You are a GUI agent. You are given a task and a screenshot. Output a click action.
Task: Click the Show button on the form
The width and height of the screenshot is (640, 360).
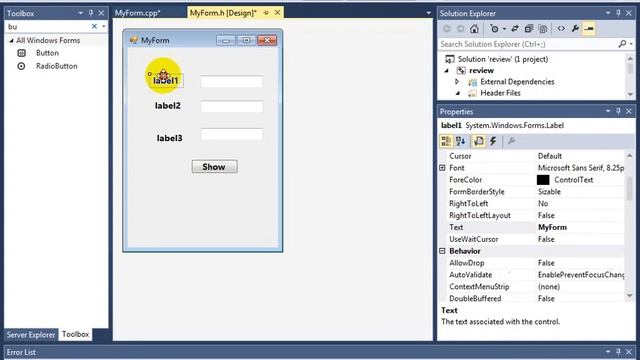click(214, 167)
